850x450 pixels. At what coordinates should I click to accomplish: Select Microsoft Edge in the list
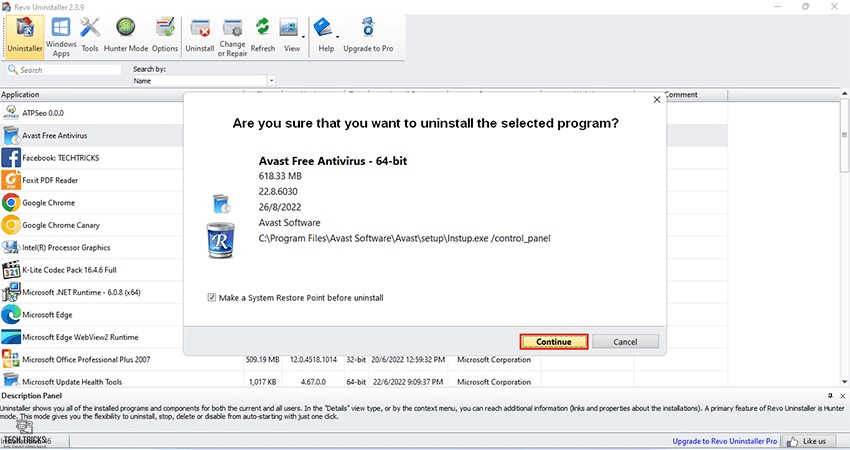92,314
